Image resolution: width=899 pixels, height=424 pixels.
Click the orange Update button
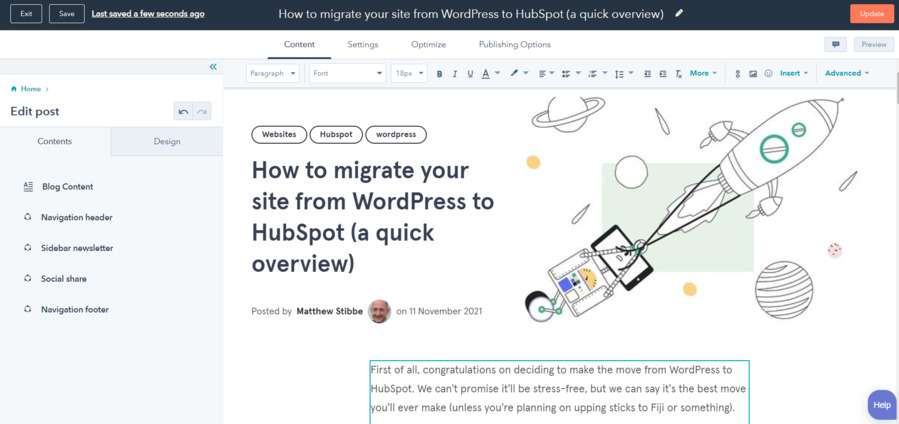point(872,14)
